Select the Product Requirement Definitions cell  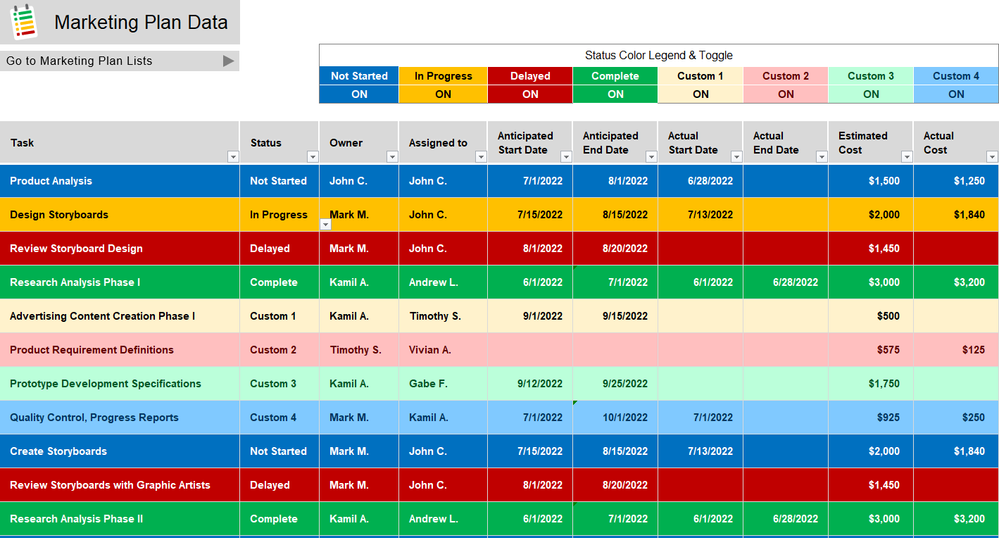120,350
